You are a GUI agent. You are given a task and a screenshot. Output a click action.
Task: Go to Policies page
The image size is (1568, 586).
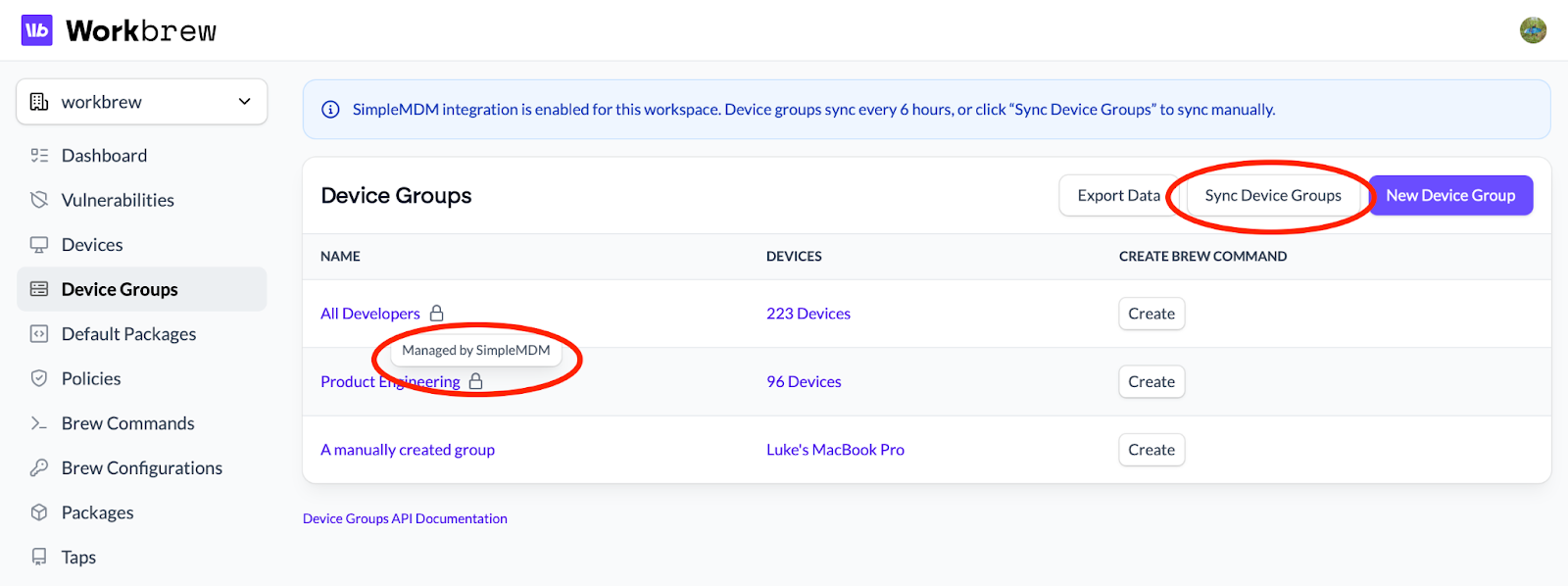point(91,379)
